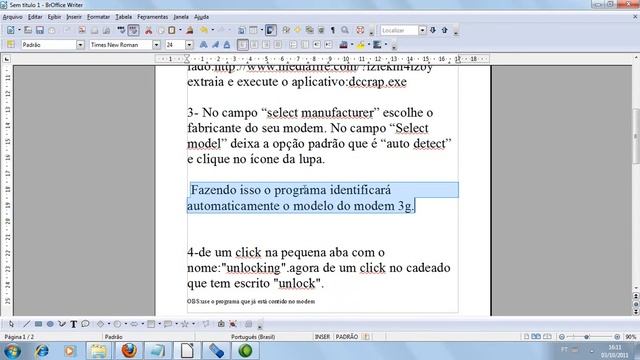Open Find & Replace binoculars icon
Viewport: 640px width, 360px height.
pyautogui.click(x=286, y=30)
